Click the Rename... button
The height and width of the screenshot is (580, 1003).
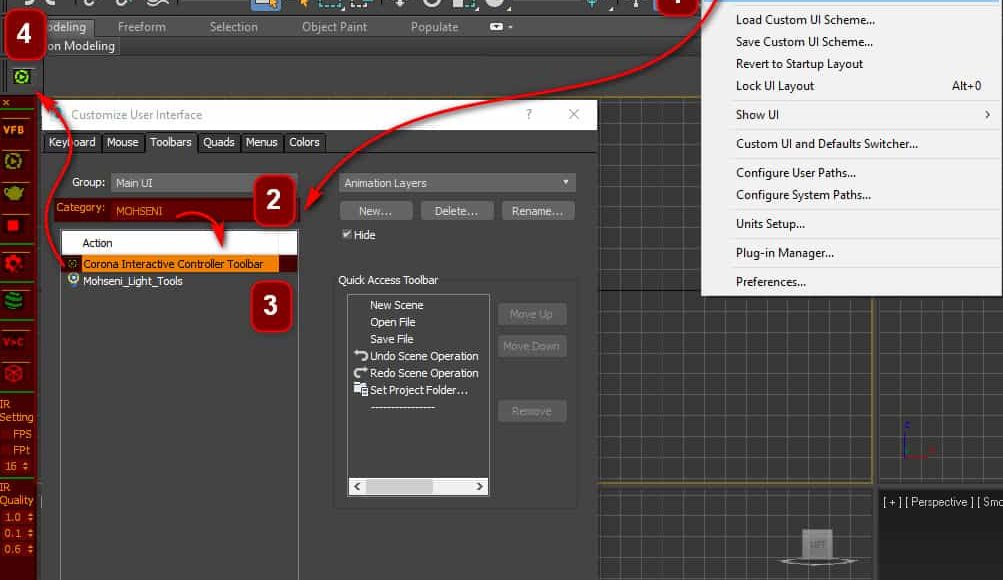538,211
